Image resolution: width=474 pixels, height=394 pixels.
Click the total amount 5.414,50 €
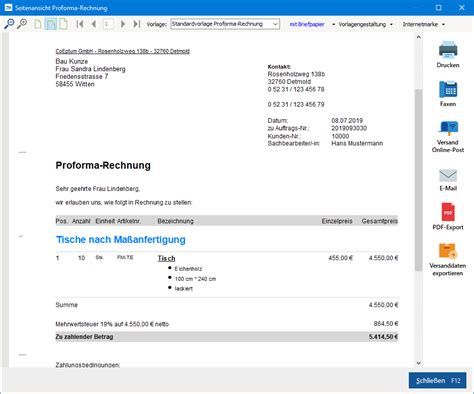pyautogui.click(x=383, y=337)
